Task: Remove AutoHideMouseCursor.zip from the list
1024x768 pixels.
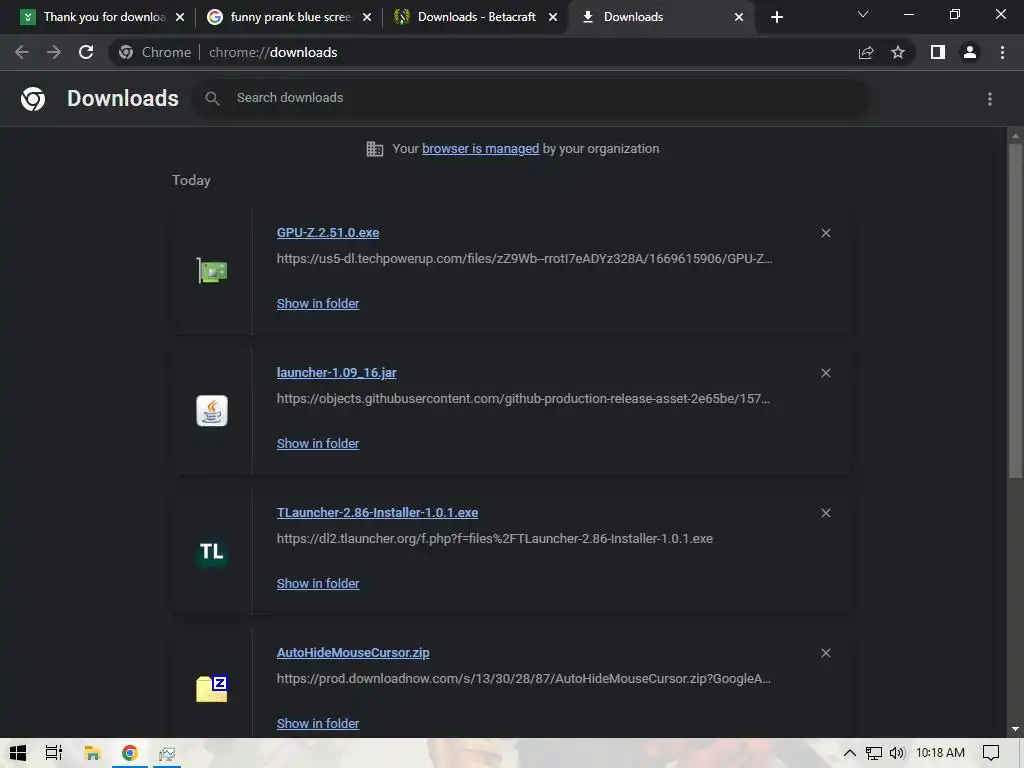Action: 825,653
